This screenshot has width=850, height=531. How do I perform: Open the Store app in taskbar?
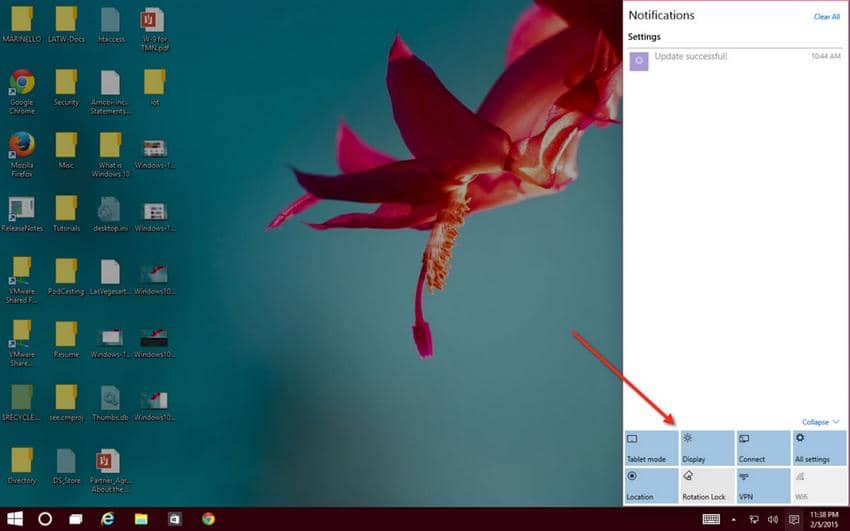(x=174, y=519)
